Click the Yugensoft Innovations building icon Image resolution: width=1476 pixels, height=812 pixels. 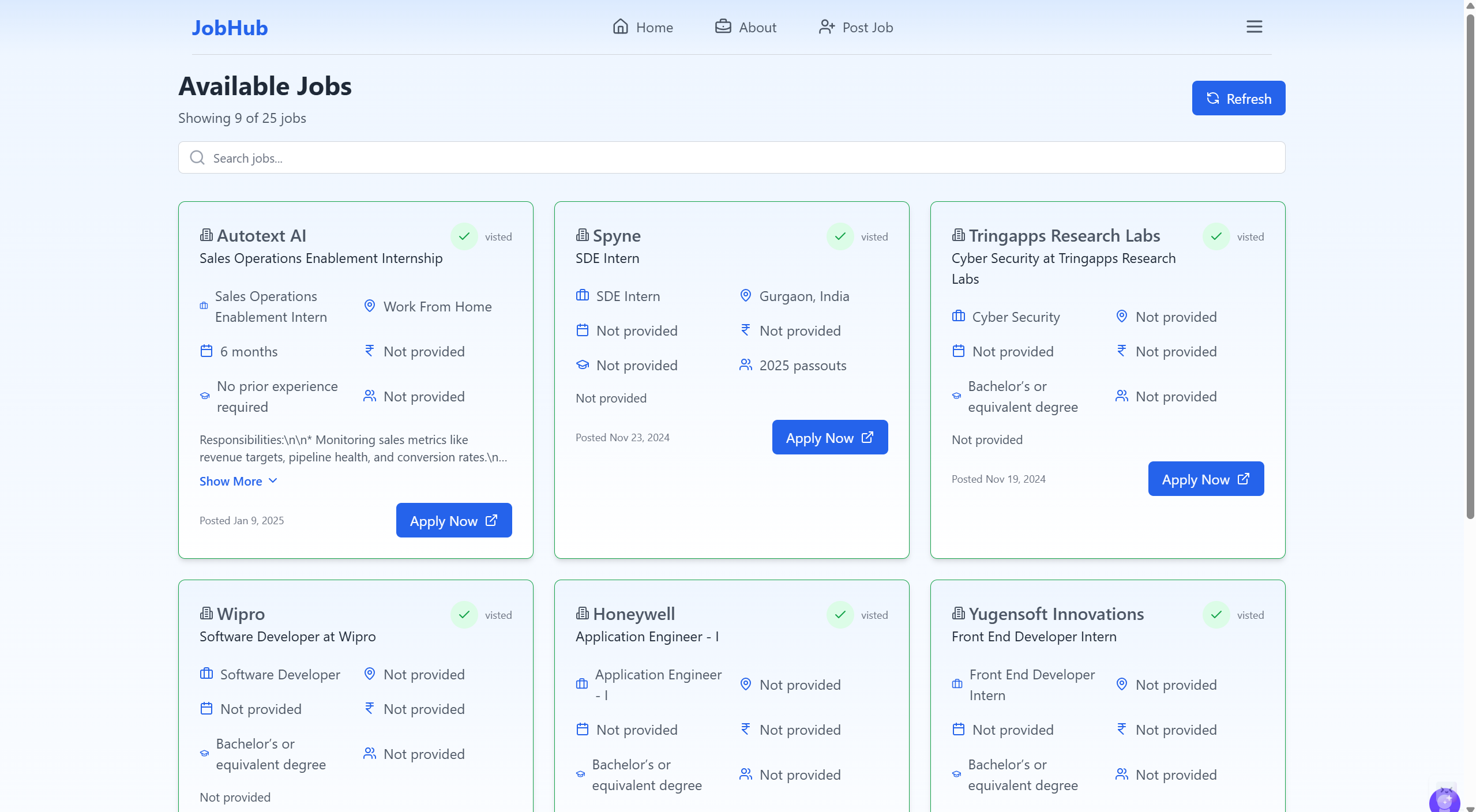tap(958, 614)
